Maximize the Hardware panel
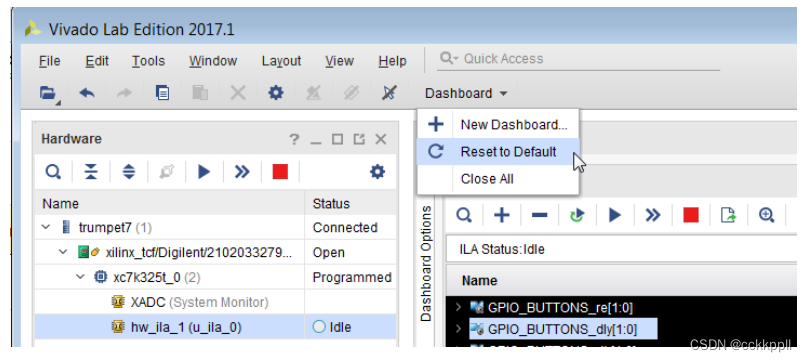Viewport: 807px width, 362px height. (338, 139)
